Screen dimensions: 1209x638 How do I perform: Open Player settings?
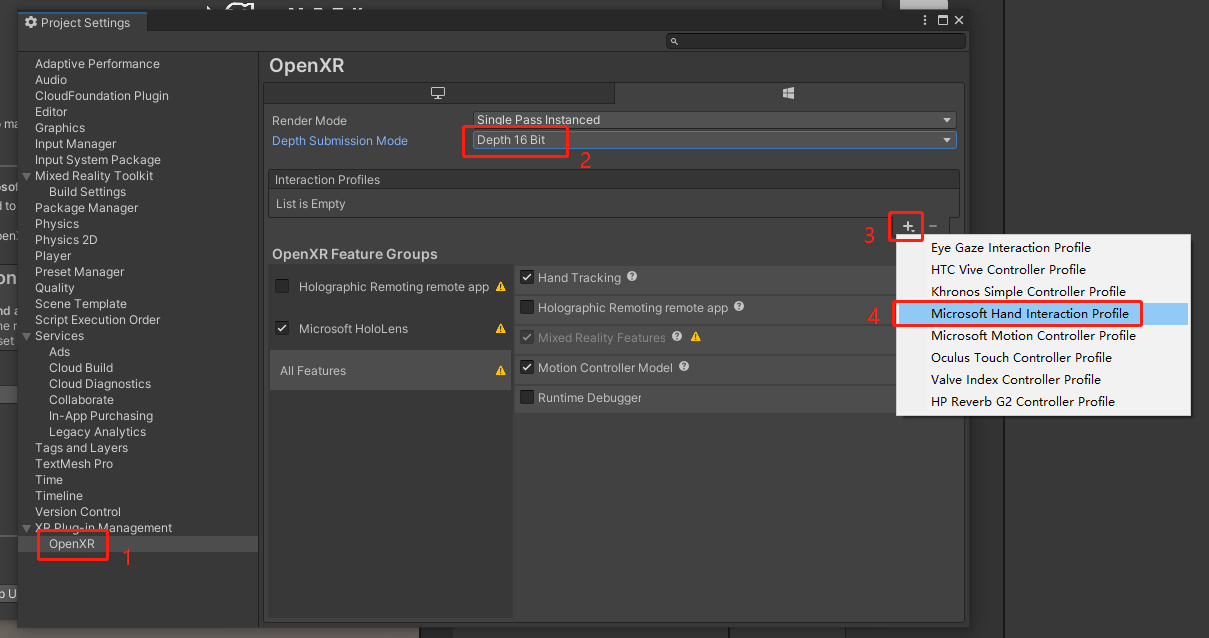[53, 256]
